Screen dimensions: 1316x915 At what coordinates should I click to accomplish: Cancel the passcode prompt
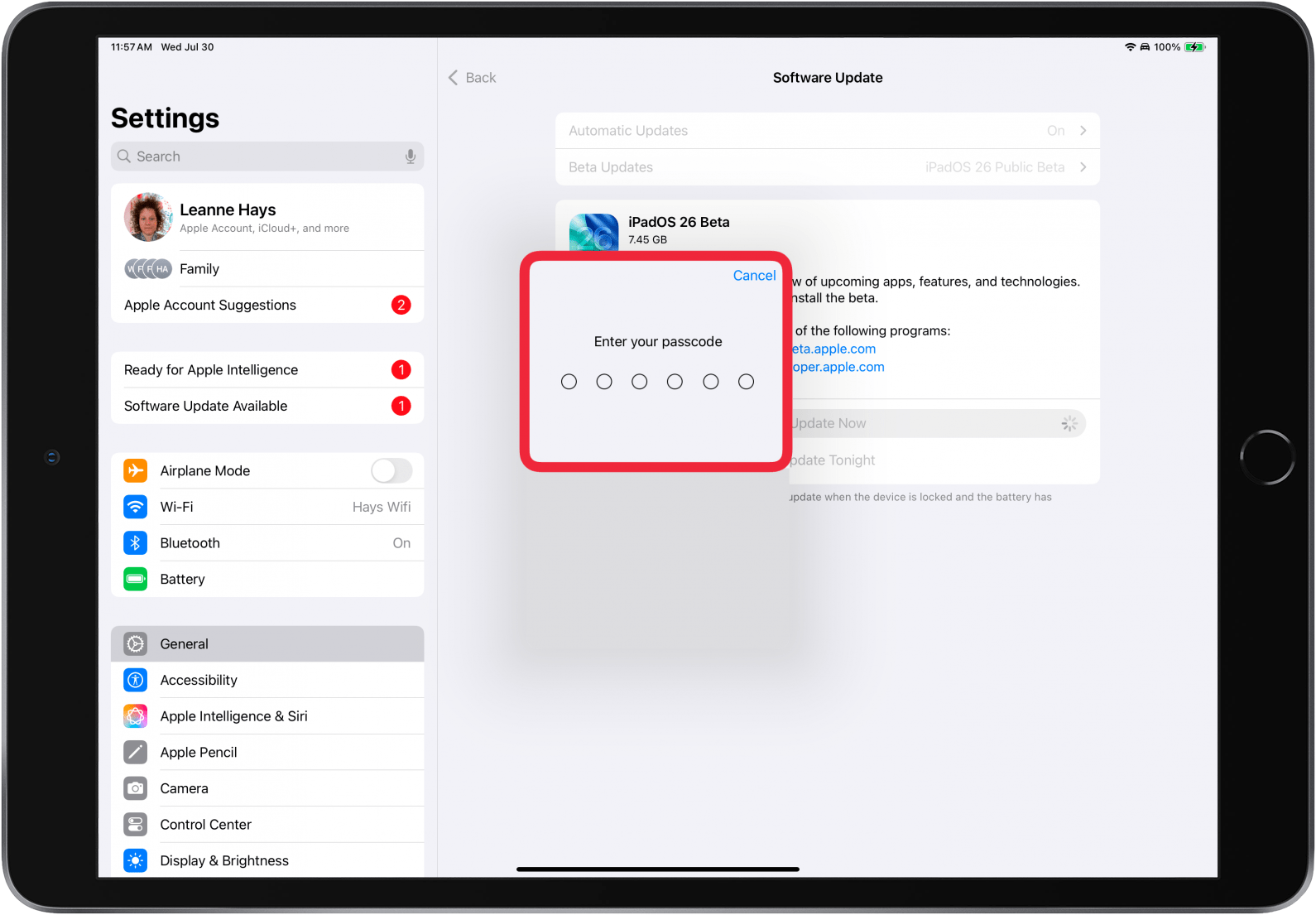tap(754, 276)
